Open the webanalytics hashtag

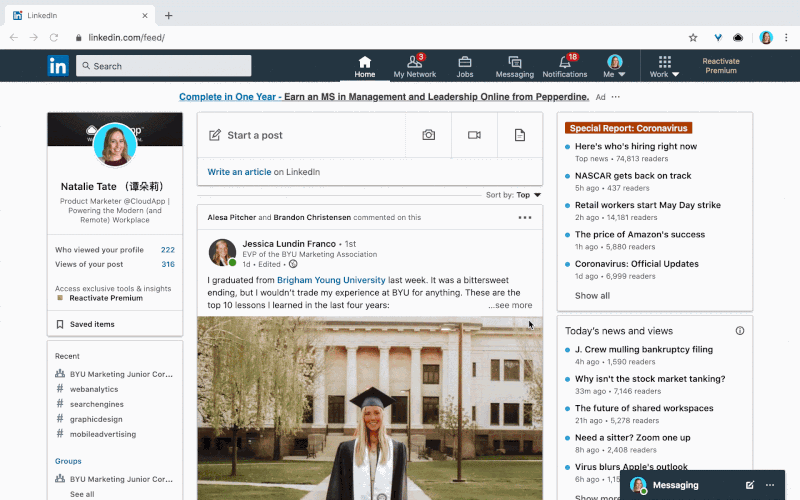[94, 389]
